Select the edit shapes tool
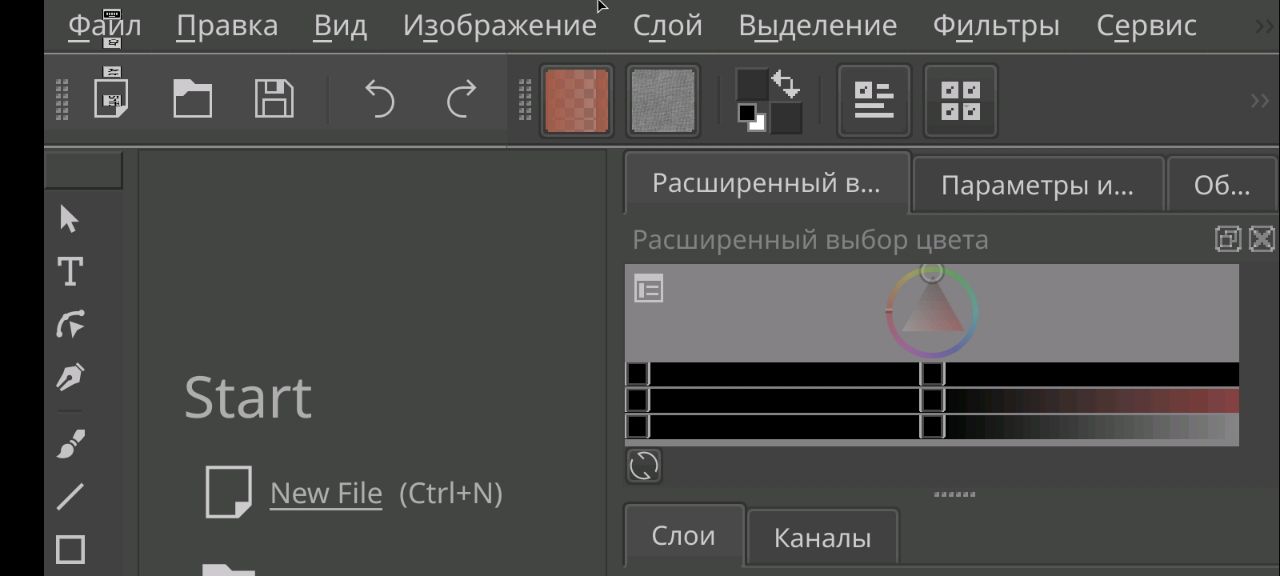Image resolution: width=1280 pixels, height=576 pixels. tap(70, 324)
